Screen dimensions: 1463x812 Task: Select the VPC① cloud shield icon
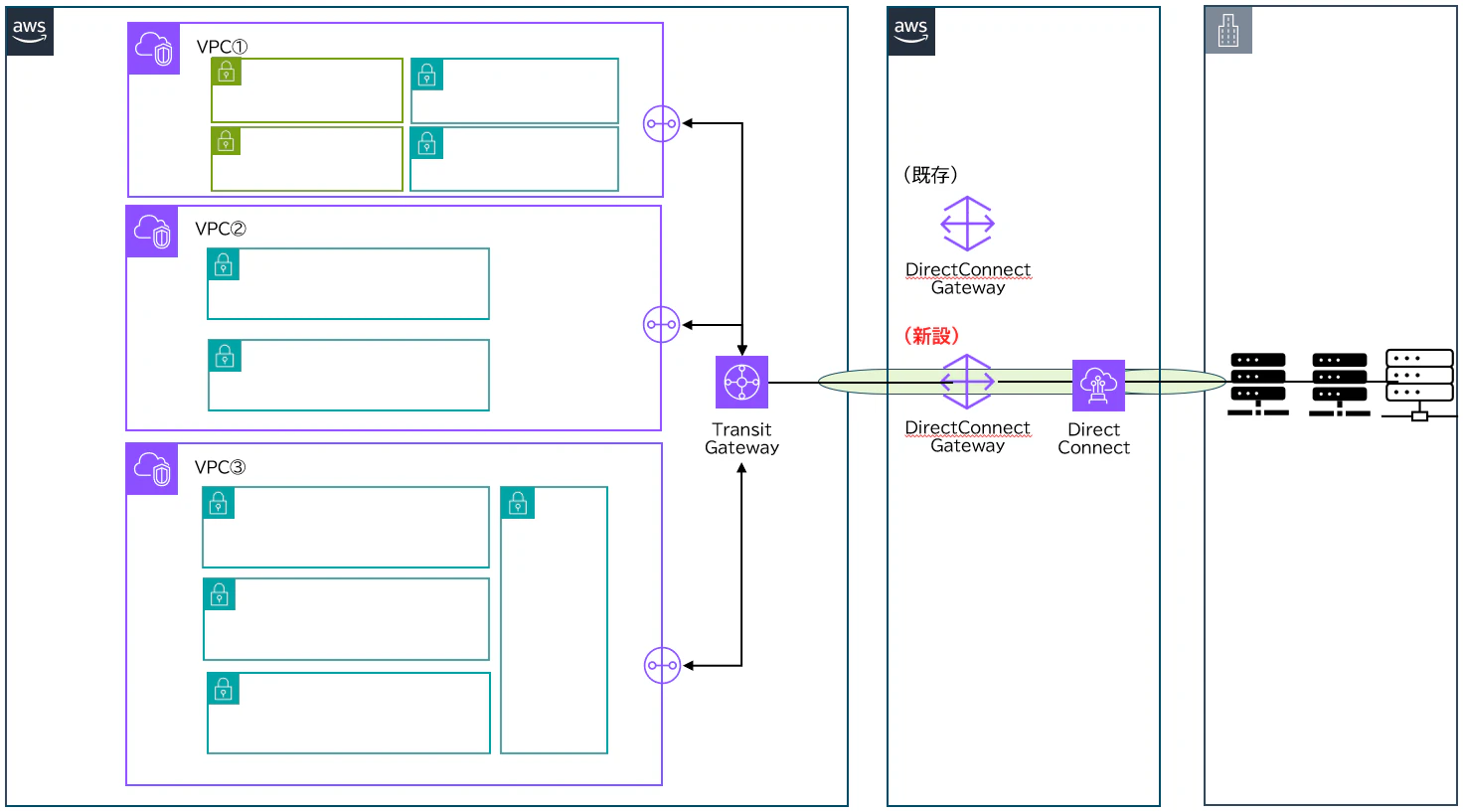(x=154, y=49)
